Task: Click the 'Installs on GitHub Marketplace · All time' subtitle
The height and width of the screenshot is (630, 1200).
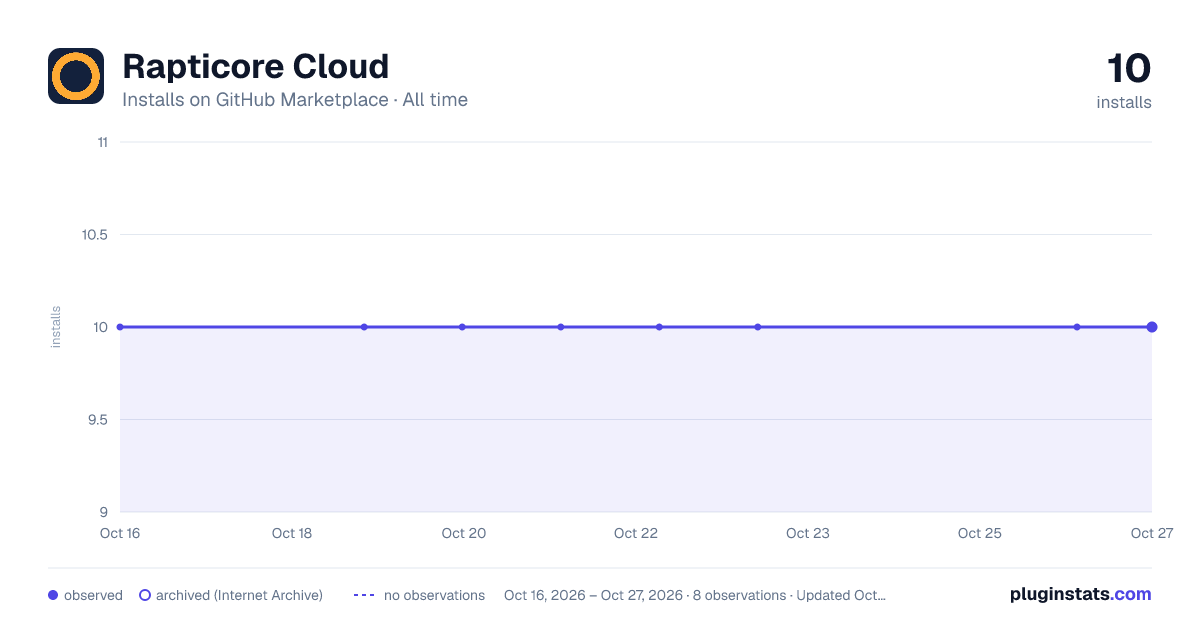Action: pyautogui.click(x=295, y=100)
